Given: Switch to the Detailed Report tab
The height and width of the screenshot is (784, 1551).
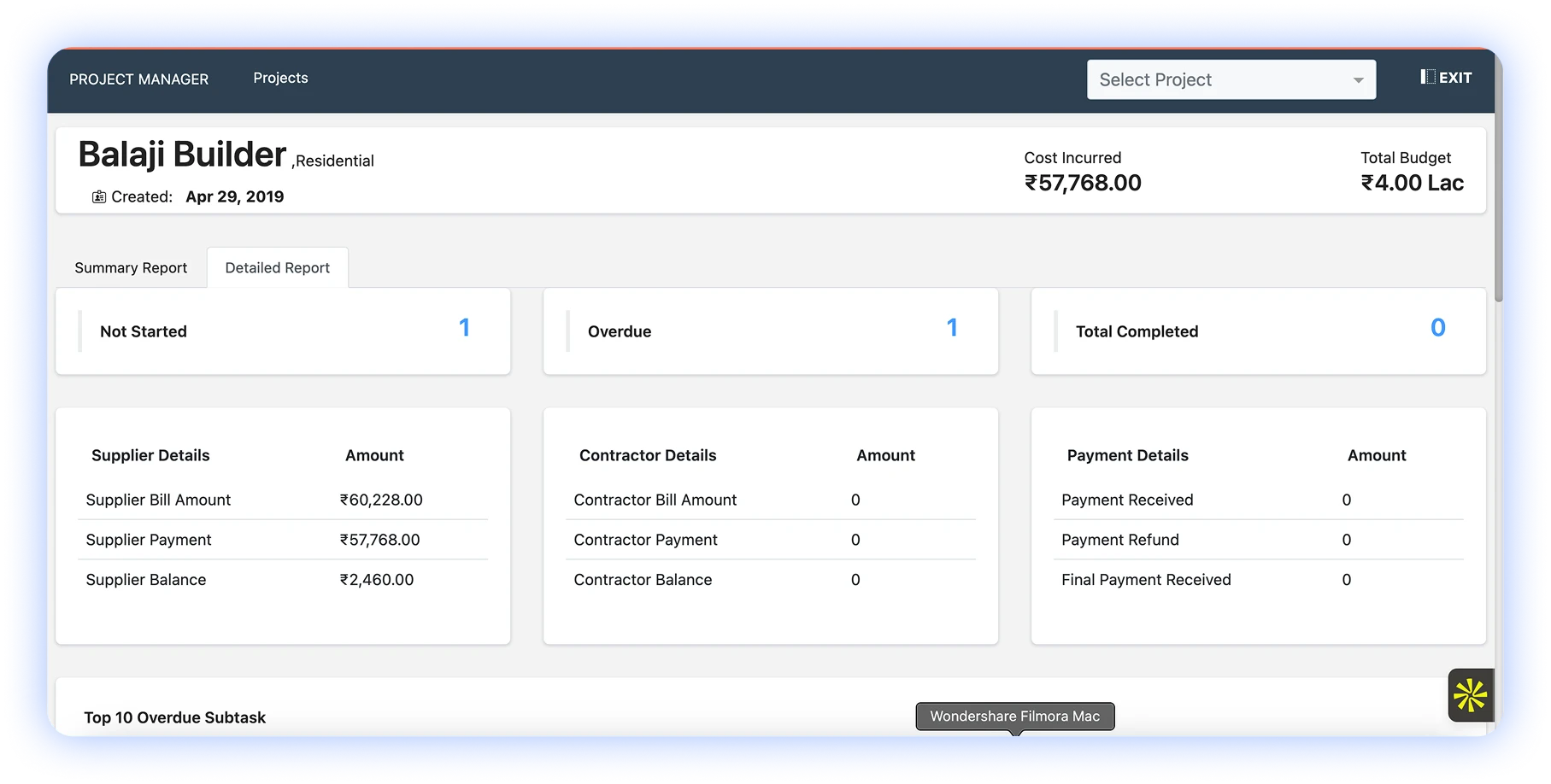Looking at the screenshot, I should click(x=278, y=267).
